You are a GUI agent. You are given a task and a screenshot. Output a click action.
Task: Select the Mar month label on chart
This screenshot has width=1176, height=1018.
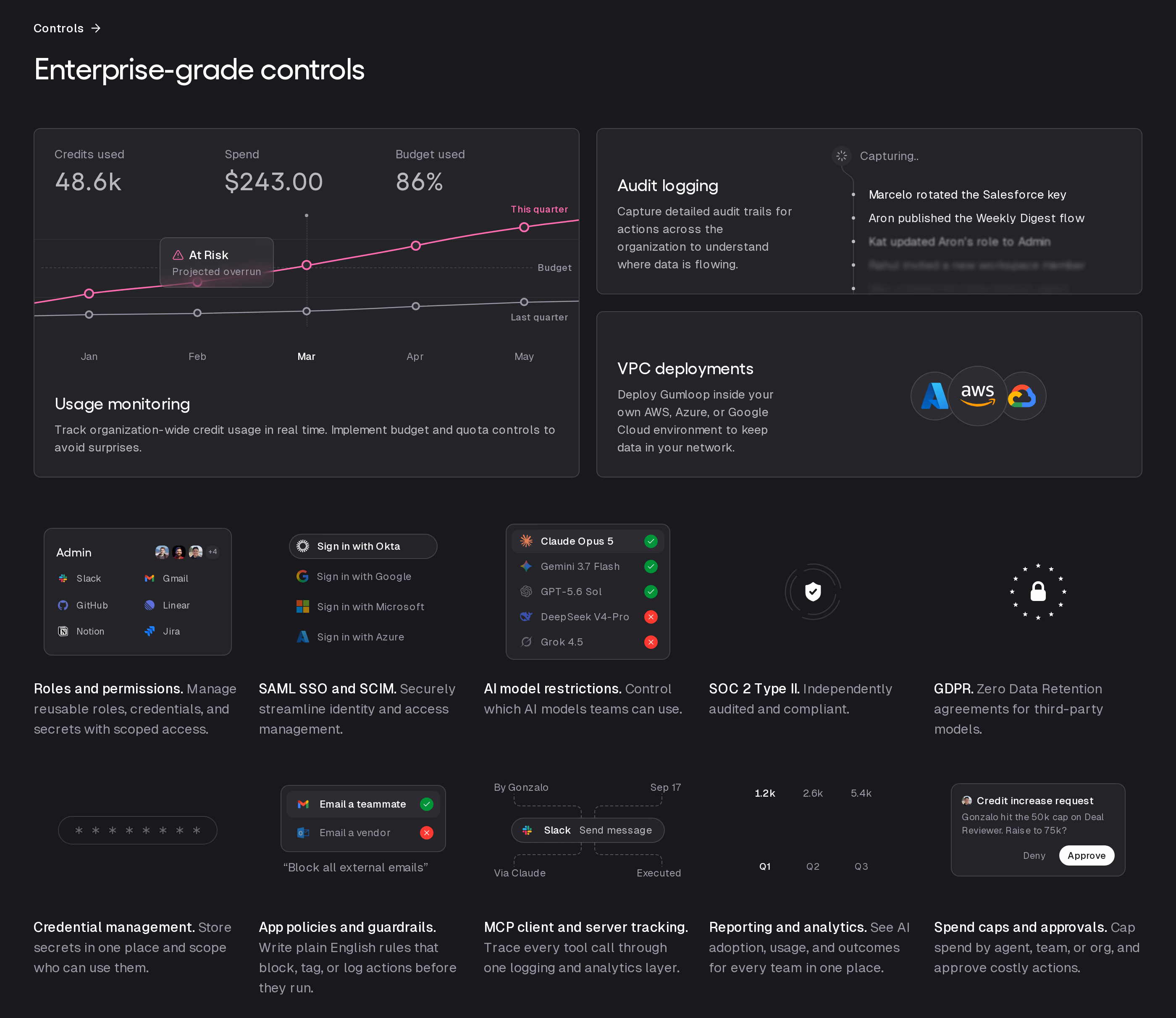(x=306, y=356)
